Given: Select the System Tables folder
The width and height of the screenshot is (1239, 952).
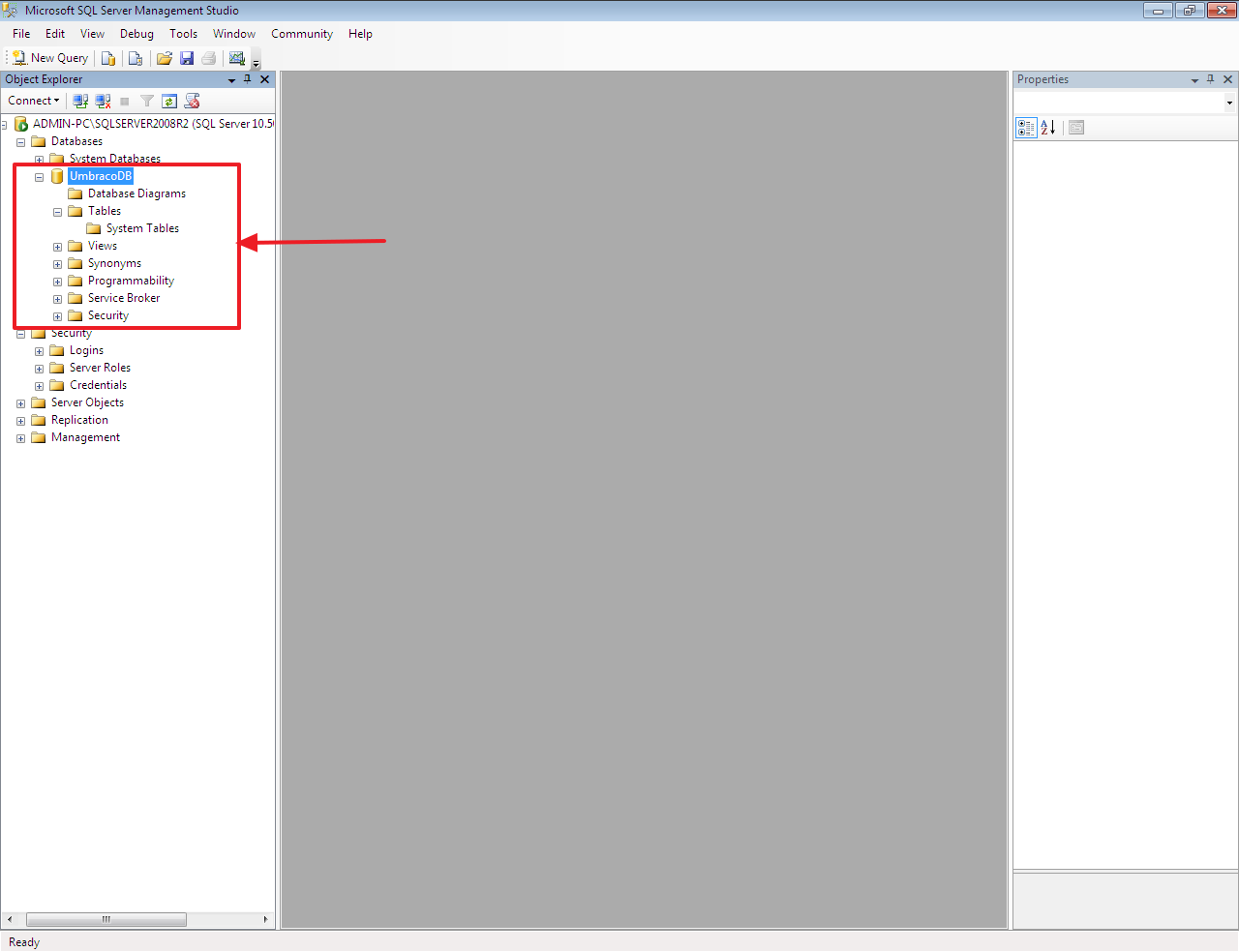Looking at the screenshot, I should tap(142, 228).
